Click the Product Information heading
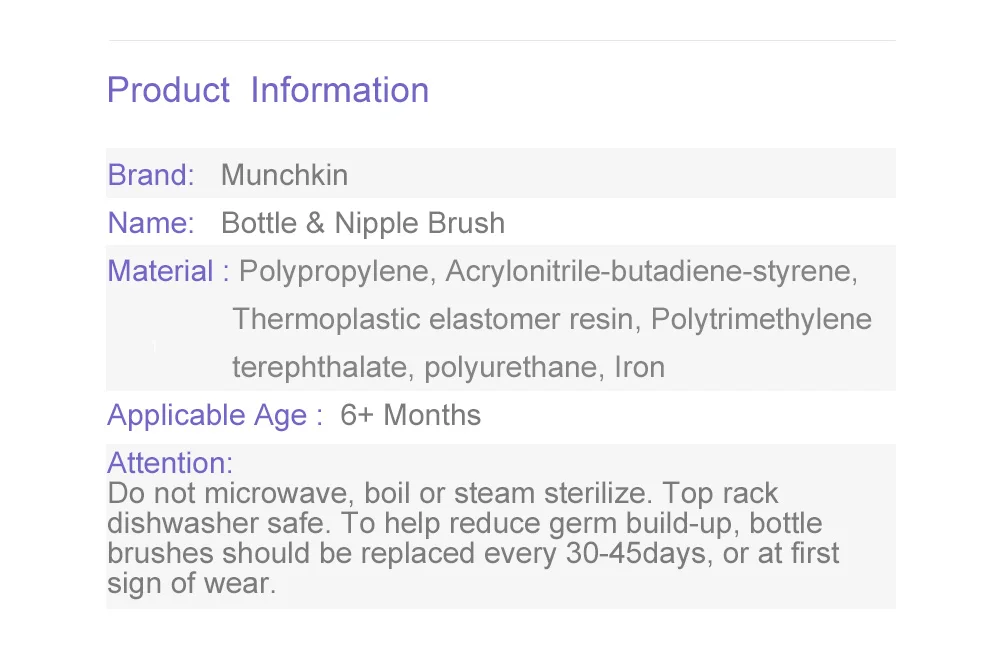Screen dimensions: 1000x646 (x=268, y=90)
